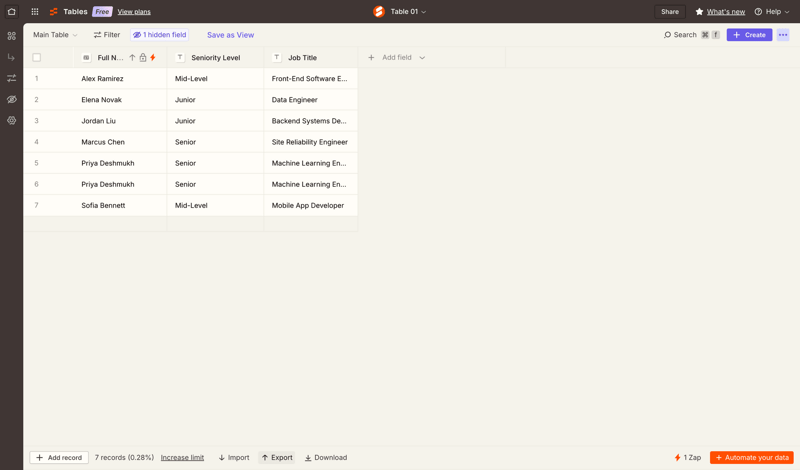Click the orange Table 01 icon
Viewport: 800px width, 470px height.
[379, 11]
